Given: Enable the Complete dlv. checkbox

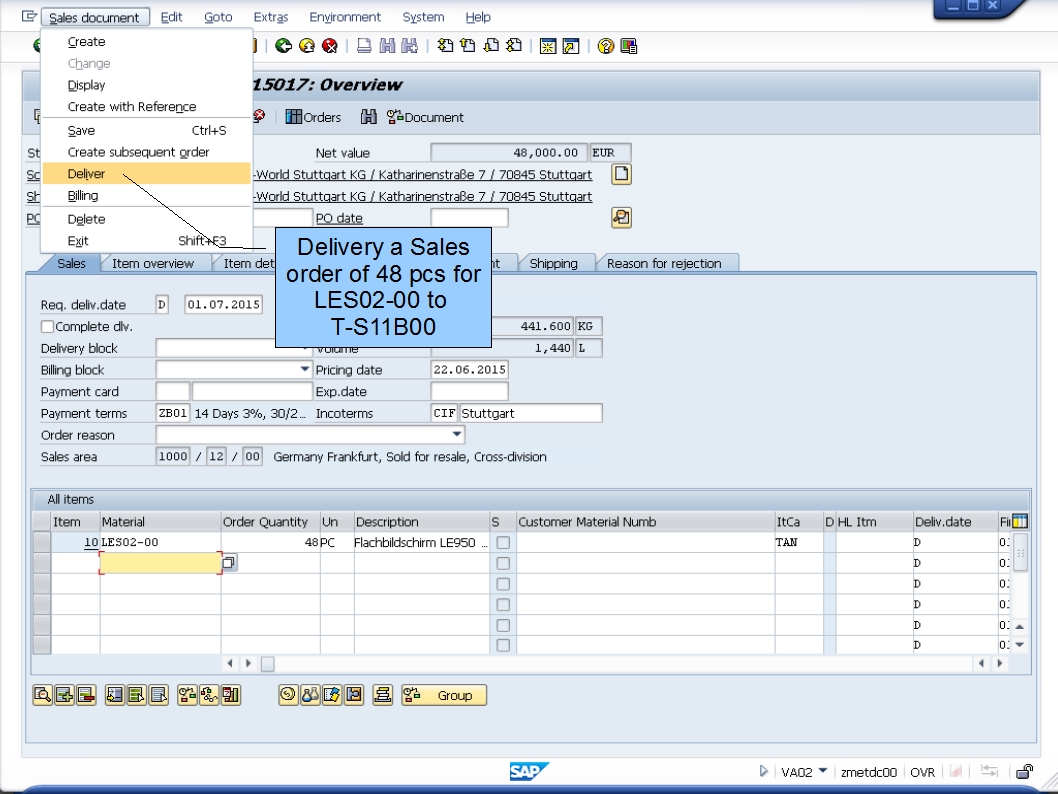Looking at the screenshot, I should [45, 325].
